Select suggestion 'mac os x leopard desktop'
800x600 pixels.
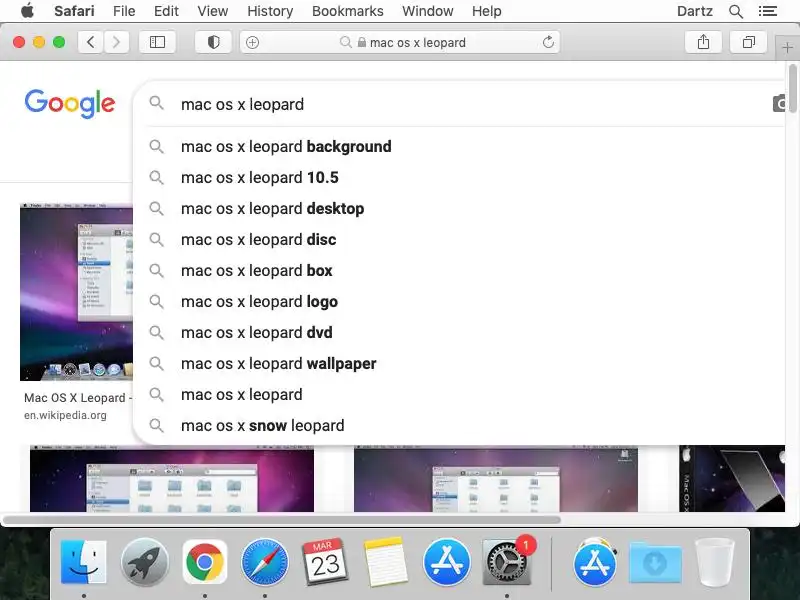(x=459, y=209)
